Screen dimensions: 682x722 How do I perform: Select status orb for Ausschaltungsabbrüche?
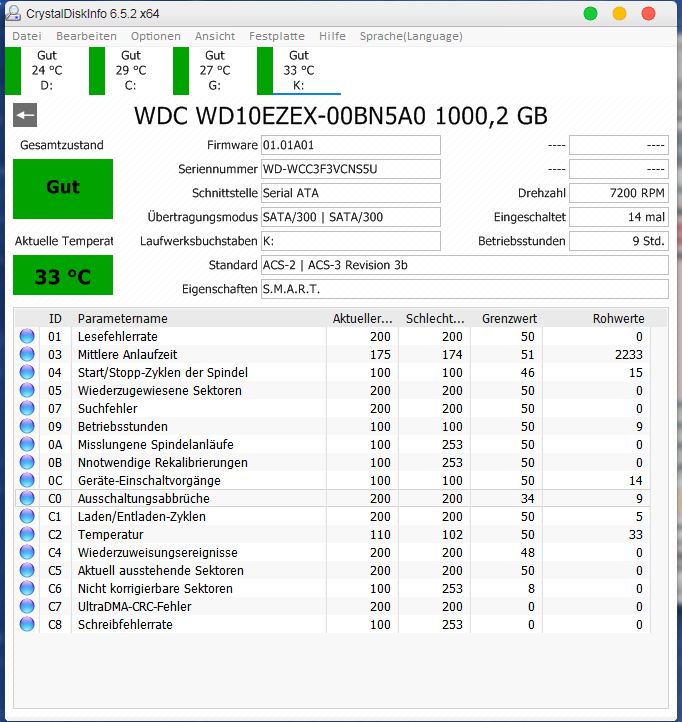pyautogui.click(x=27, y=498)
